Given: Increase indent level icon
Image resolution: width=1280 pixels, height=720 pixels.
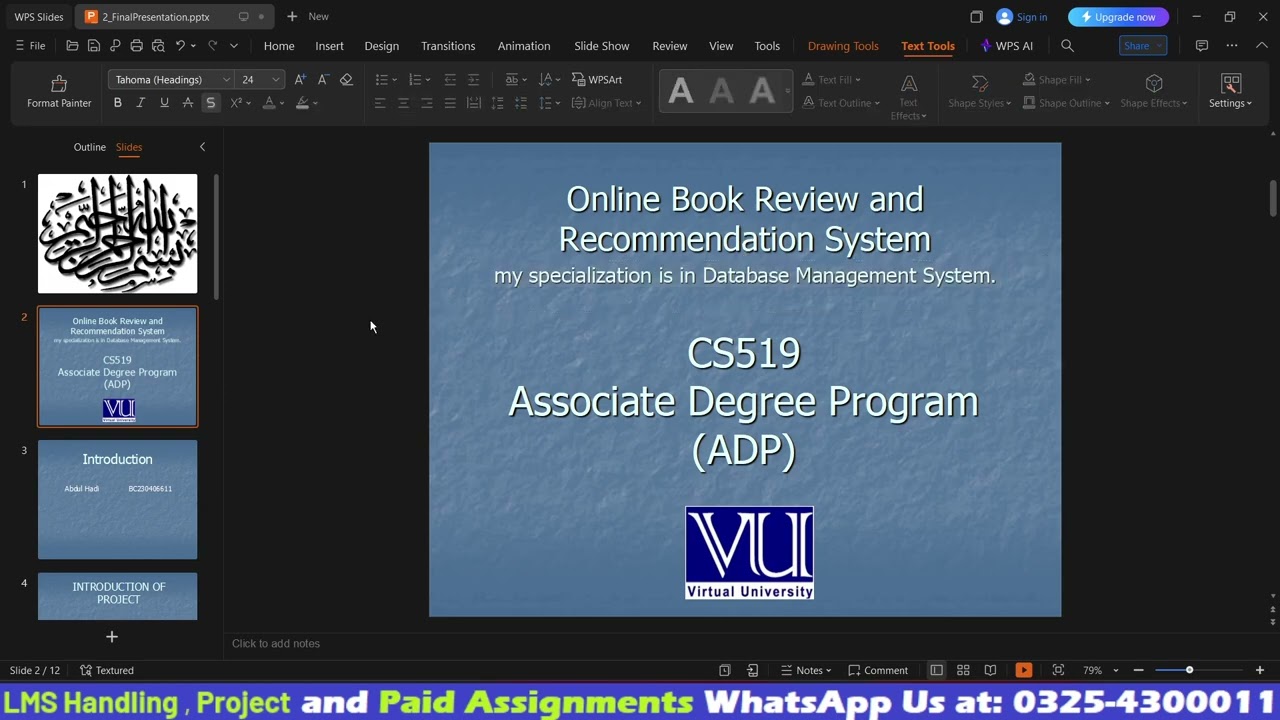Looking at the screenshot, I should (473, 80).
